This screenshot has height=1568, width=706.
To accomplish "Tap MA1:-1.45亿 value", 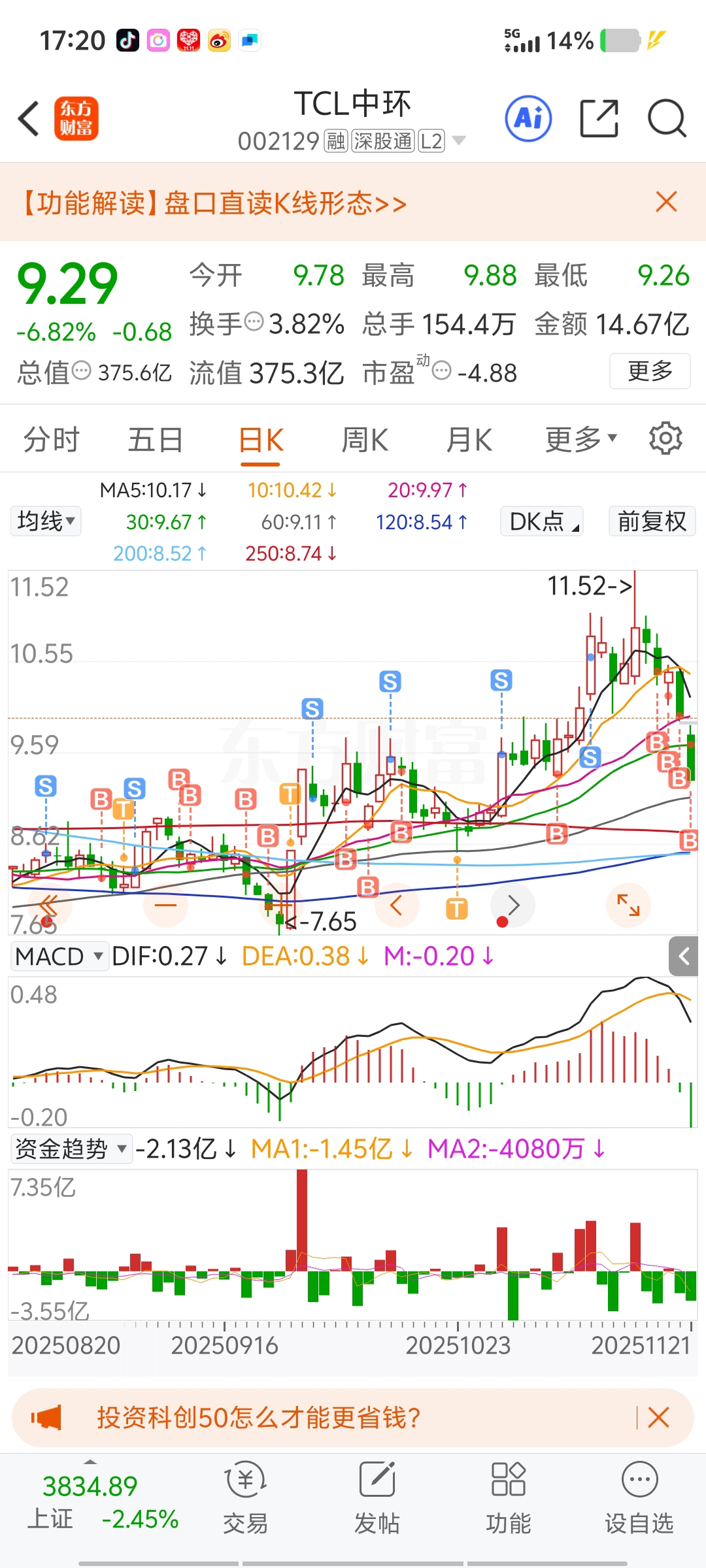I will [x=332, y=1149].
